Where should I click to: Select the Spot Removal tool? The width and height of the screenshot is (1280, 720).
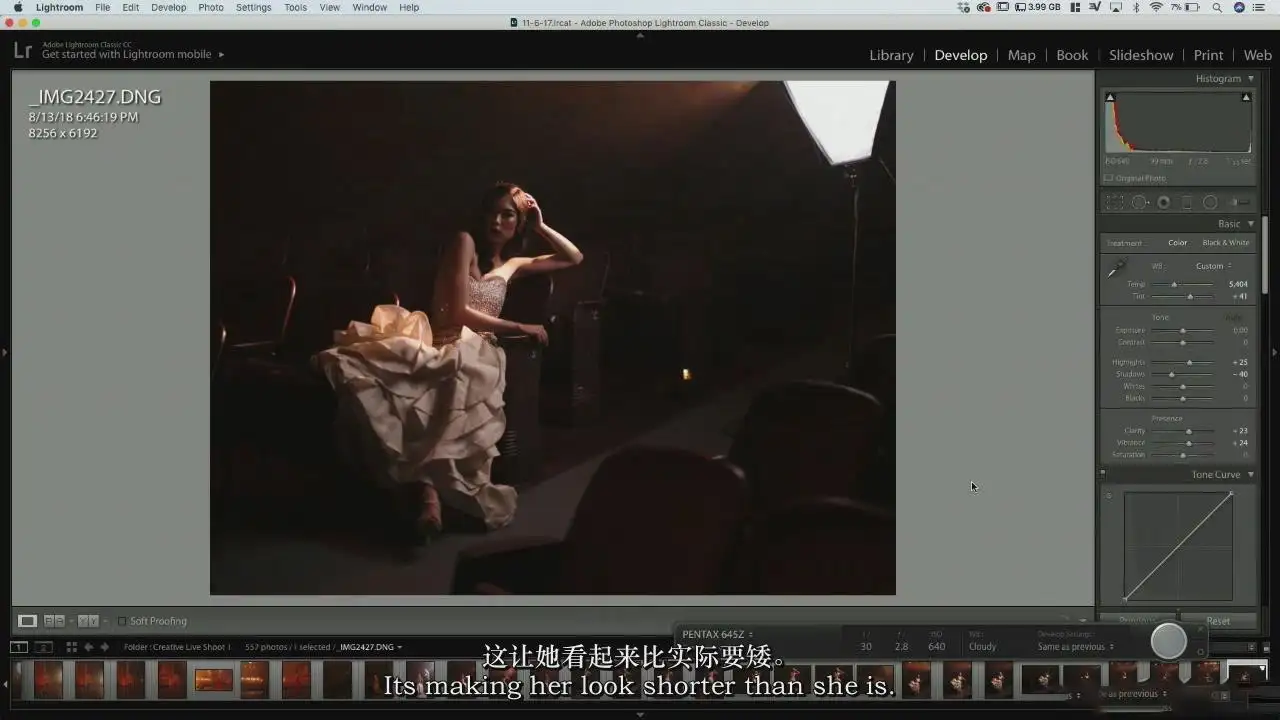[x=1139, y=202]
